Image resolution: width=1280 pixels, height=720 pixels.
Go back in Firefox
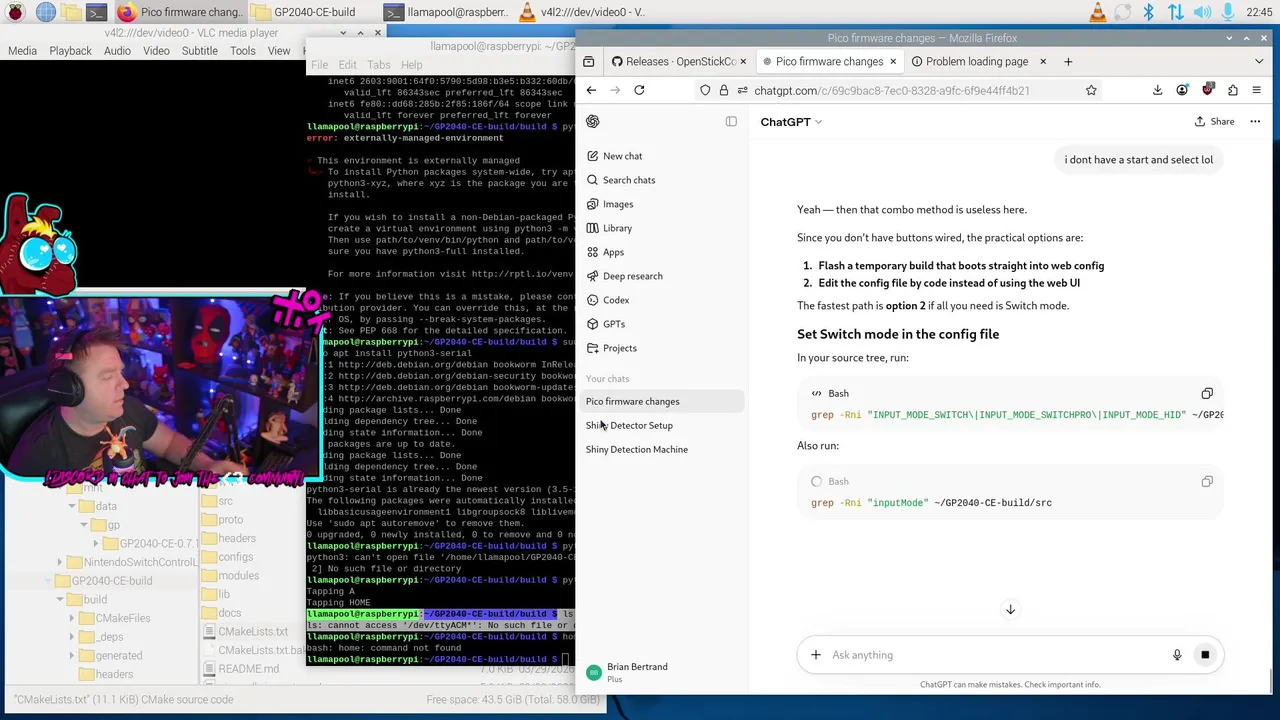coord(591,90)
